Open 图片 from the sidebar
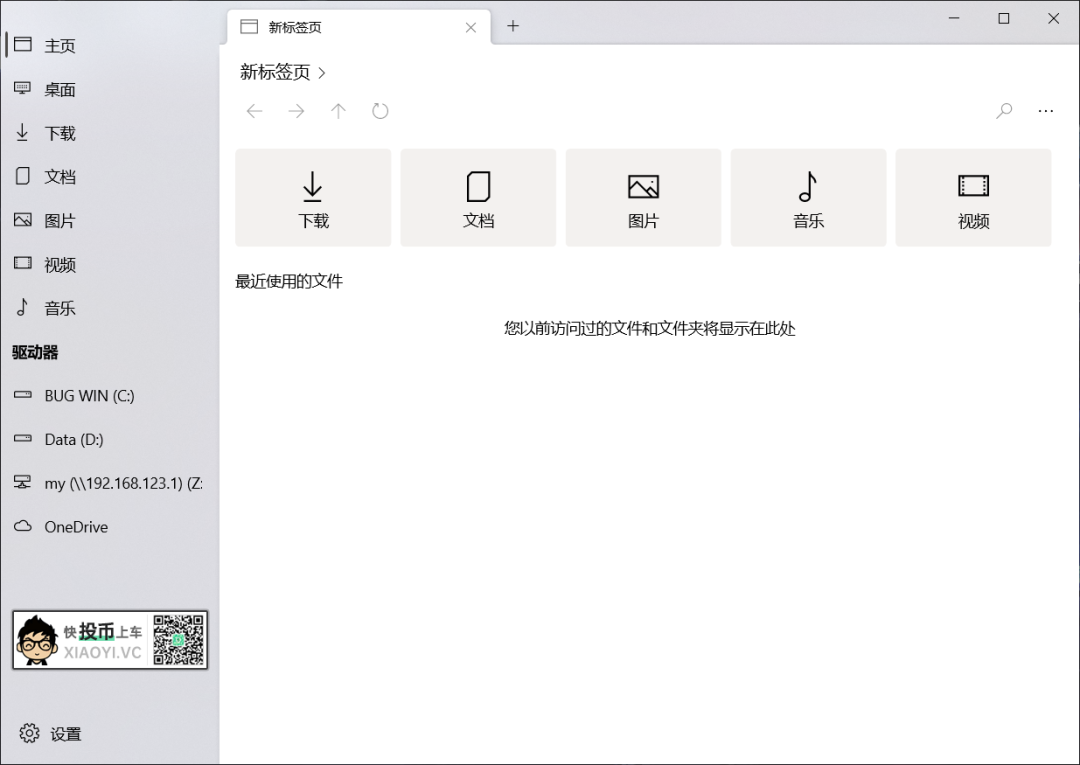The height and width of the screenshot is (765, 1080). click(110, 220)
